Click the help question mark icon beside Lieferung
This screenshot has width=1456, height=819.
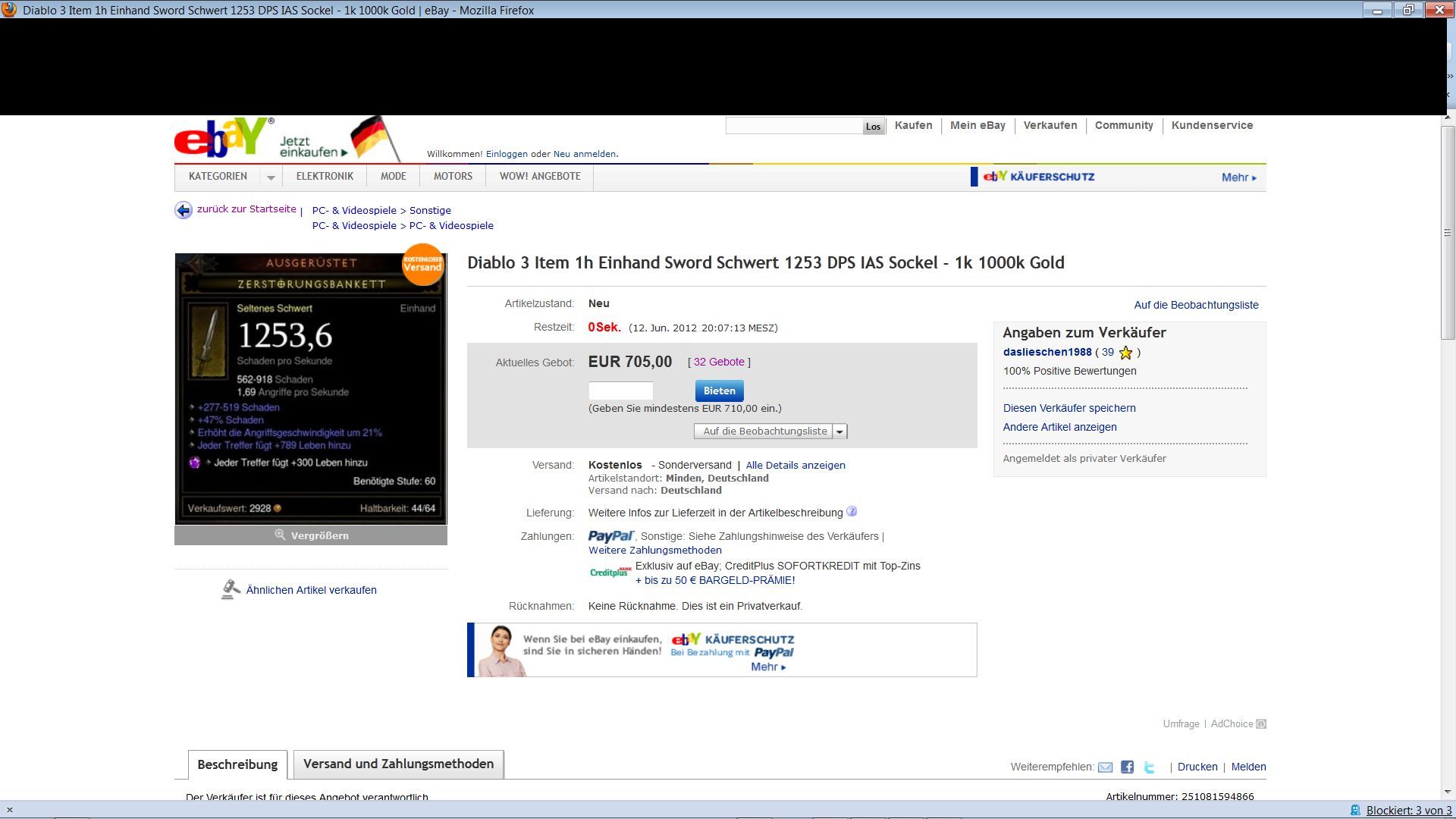point(852,511)
